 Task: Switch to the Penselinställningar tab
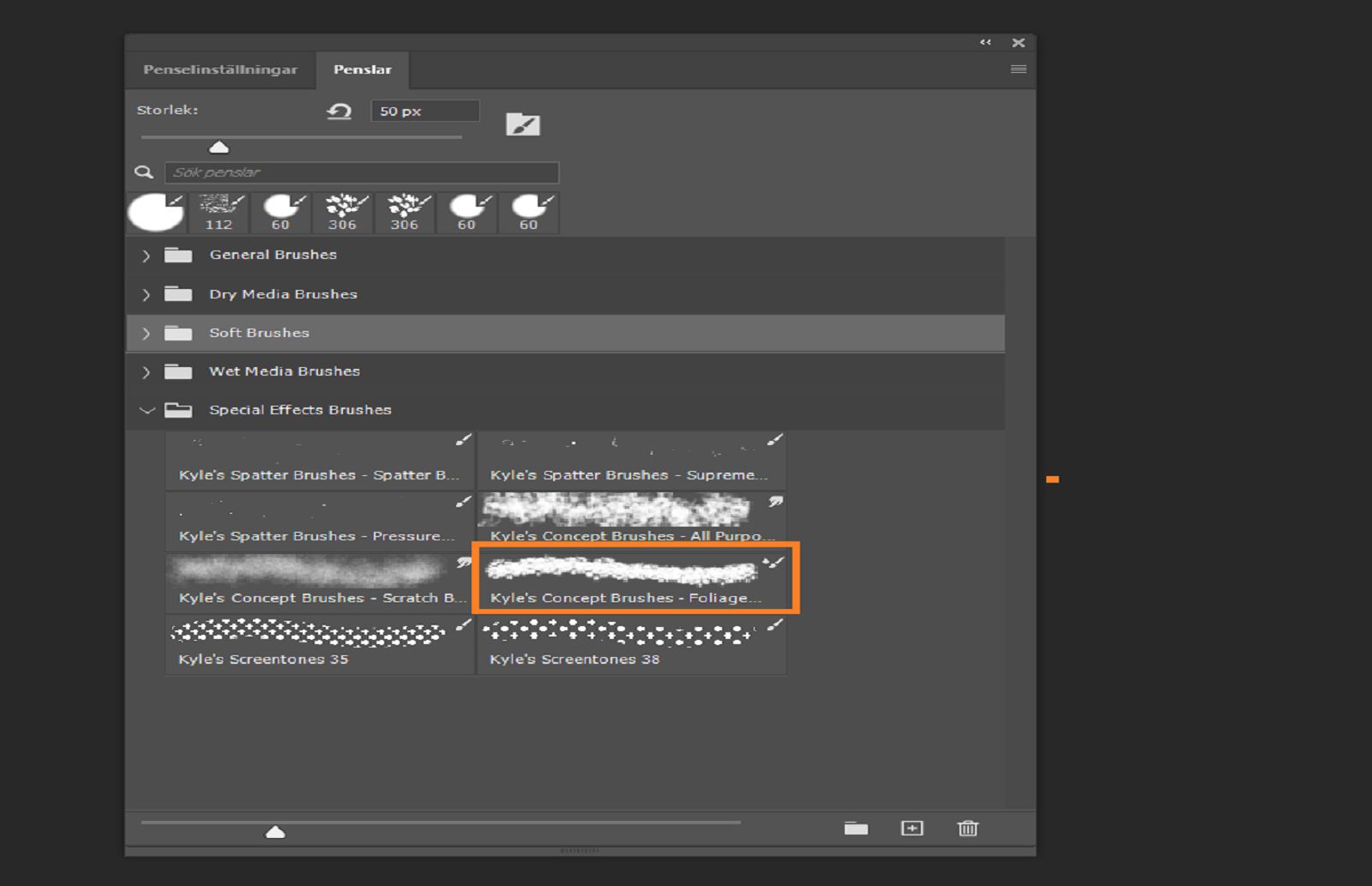click(220, 69)
